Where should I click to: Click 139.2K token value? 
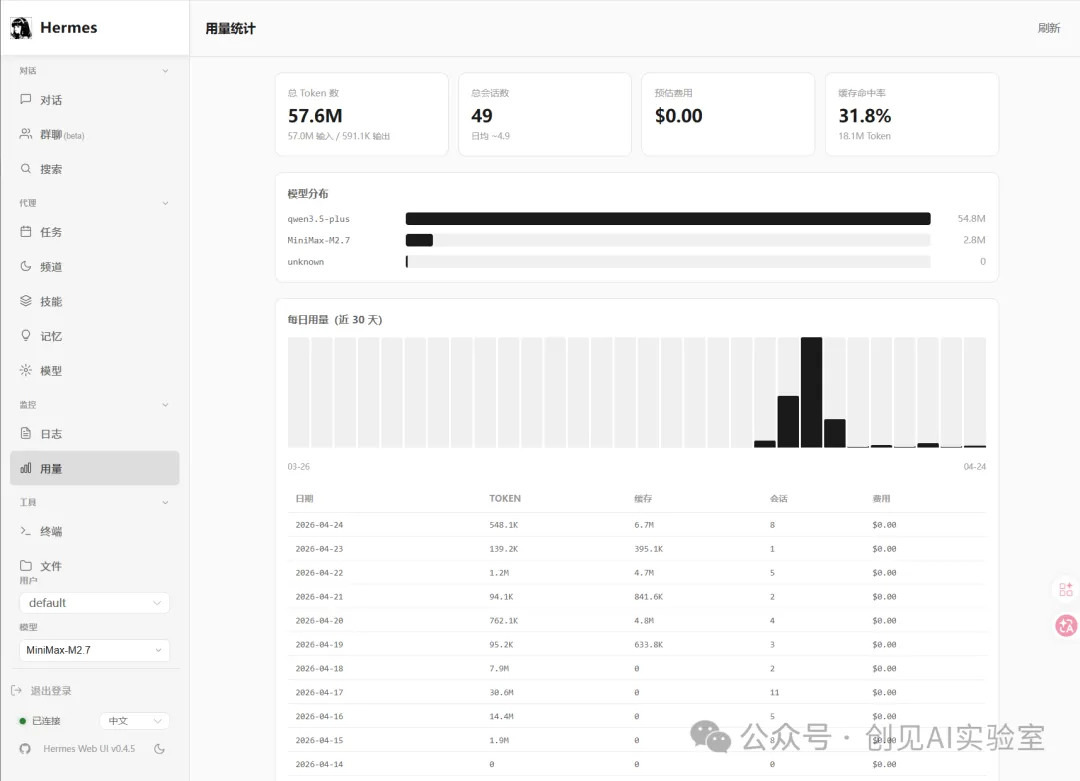tap(503, 549)
